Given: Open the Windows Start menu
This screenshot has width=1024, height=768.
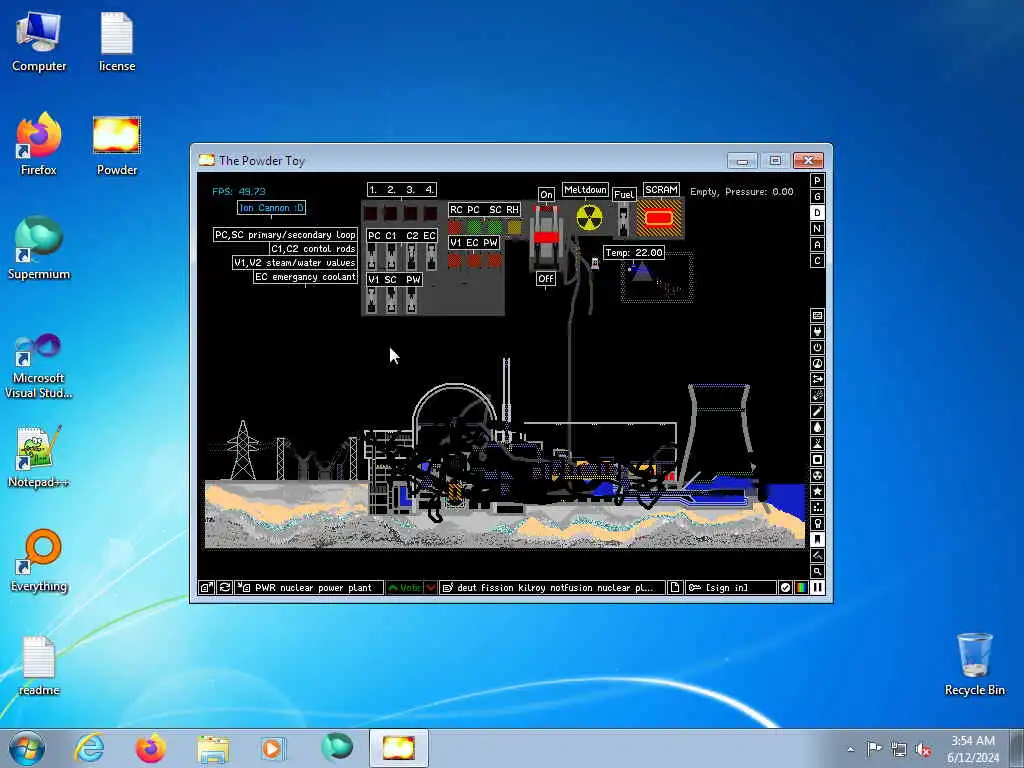Looking at the screenshot, I should 27,748.
